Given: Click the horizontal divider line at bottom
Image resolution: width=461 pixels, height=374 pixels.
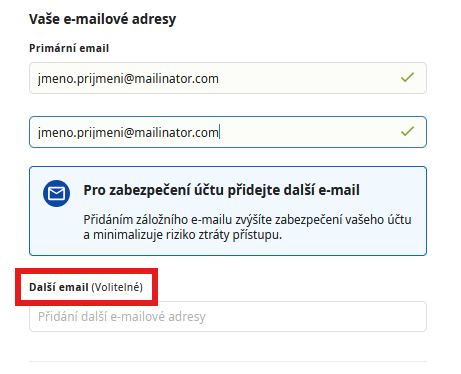Looking at the screenshot, I should [228, 361].
